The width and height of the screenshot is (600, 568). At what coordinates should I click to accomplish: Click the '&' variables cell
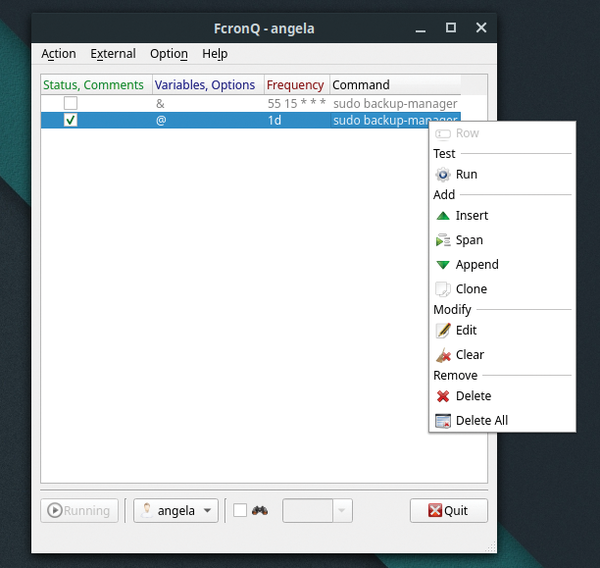(208, 103)
